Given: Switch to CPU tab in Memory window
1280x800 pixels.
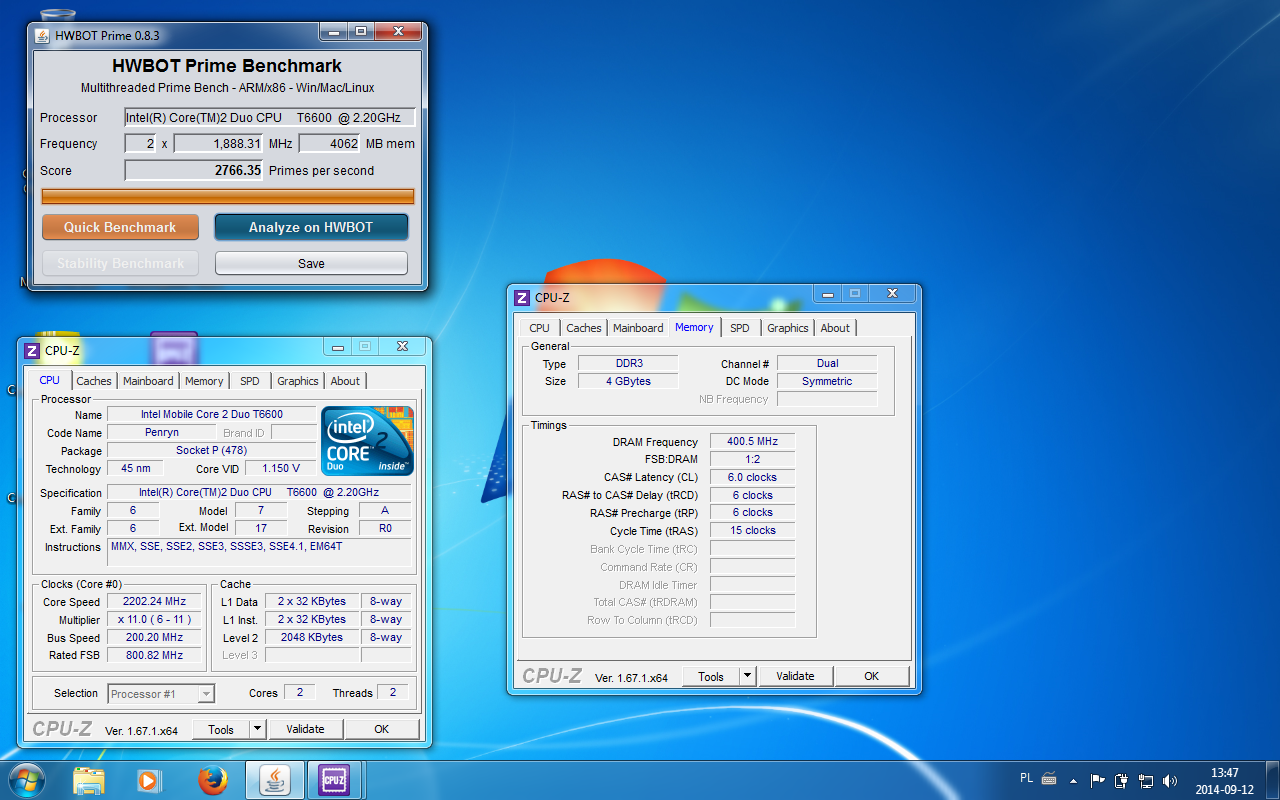Looking at the screenshot, I should 539,328.
